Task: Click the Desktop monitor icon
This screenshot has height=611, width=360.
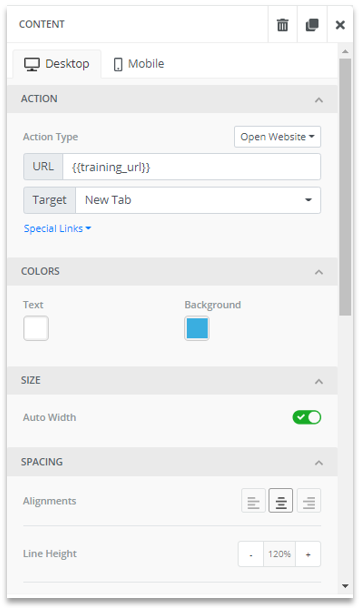Action: tap(32, 64)
